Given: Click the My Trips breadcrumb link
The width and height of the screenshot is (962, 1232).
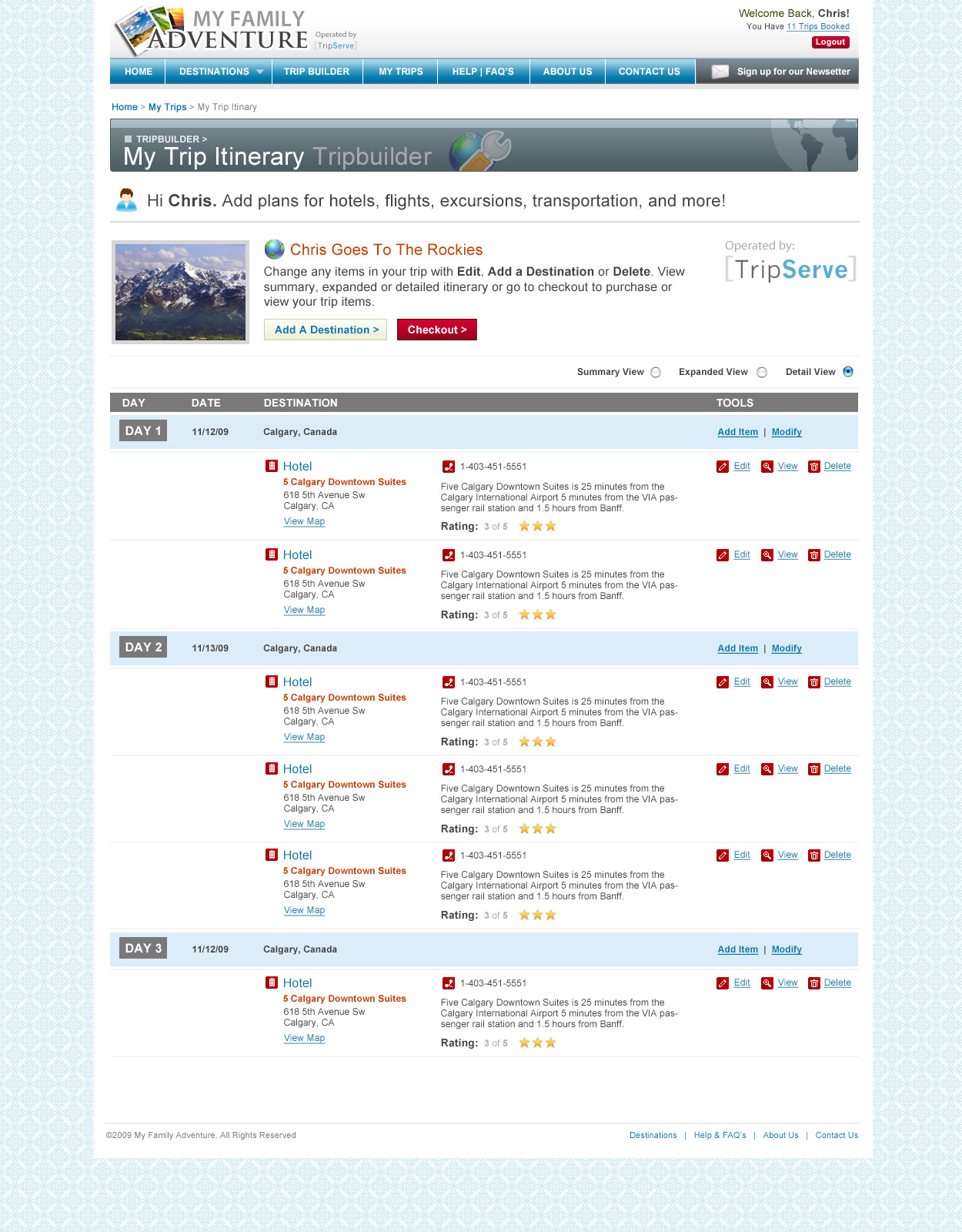Looking at the screenshot, I should 167,107.
